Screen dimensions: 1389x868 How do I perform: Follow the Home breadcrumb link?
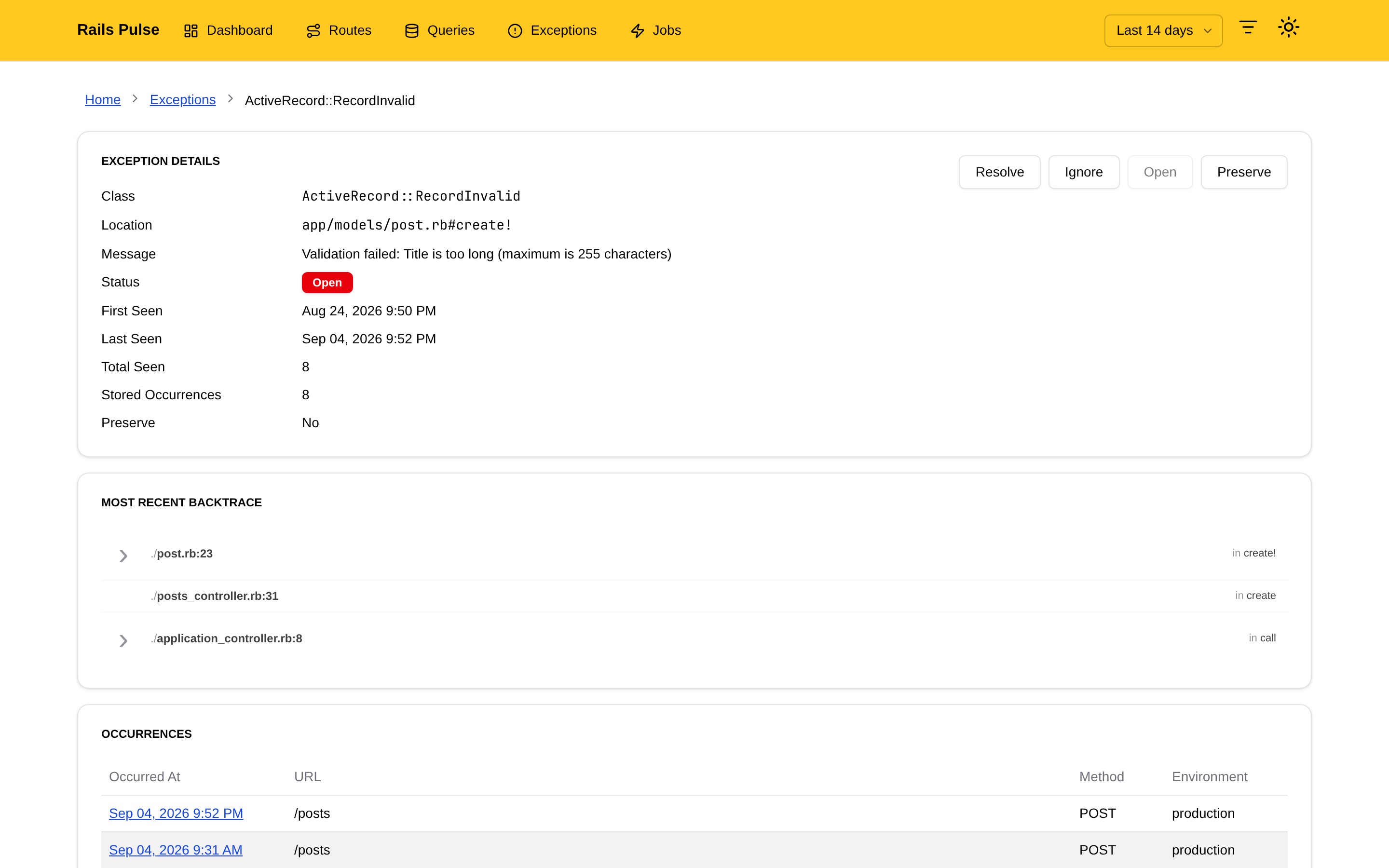(103, 100)
